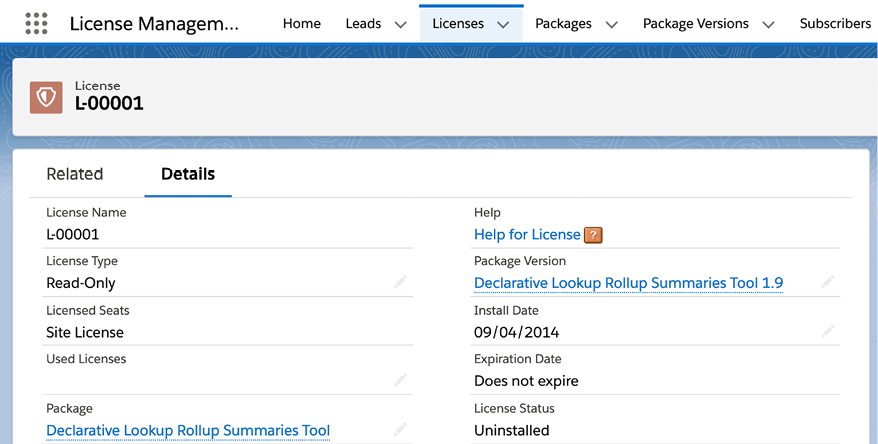Edit Package field with pencil icon
878x444 pixels.
coord(400,429)
